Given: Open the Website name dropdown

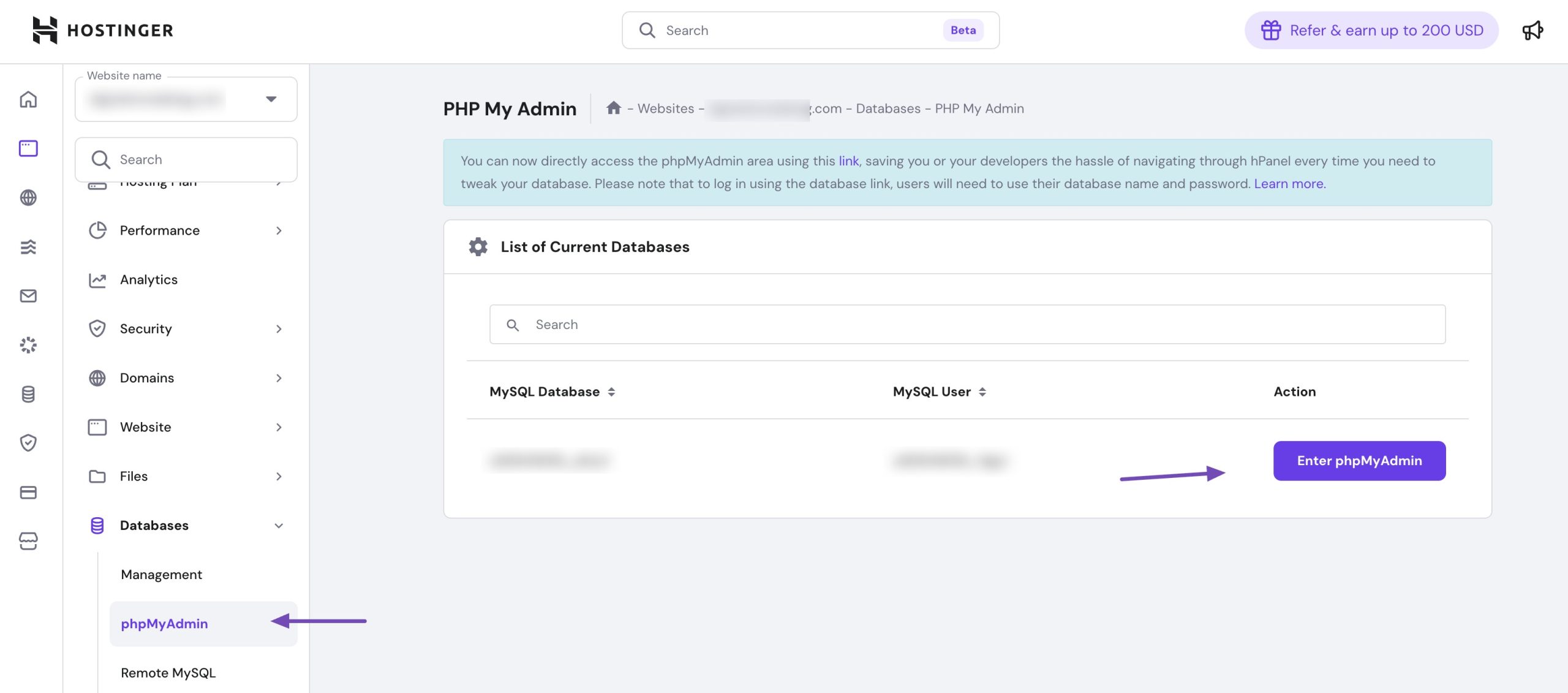Looking at the screenshot, I should tap(186, 99).
